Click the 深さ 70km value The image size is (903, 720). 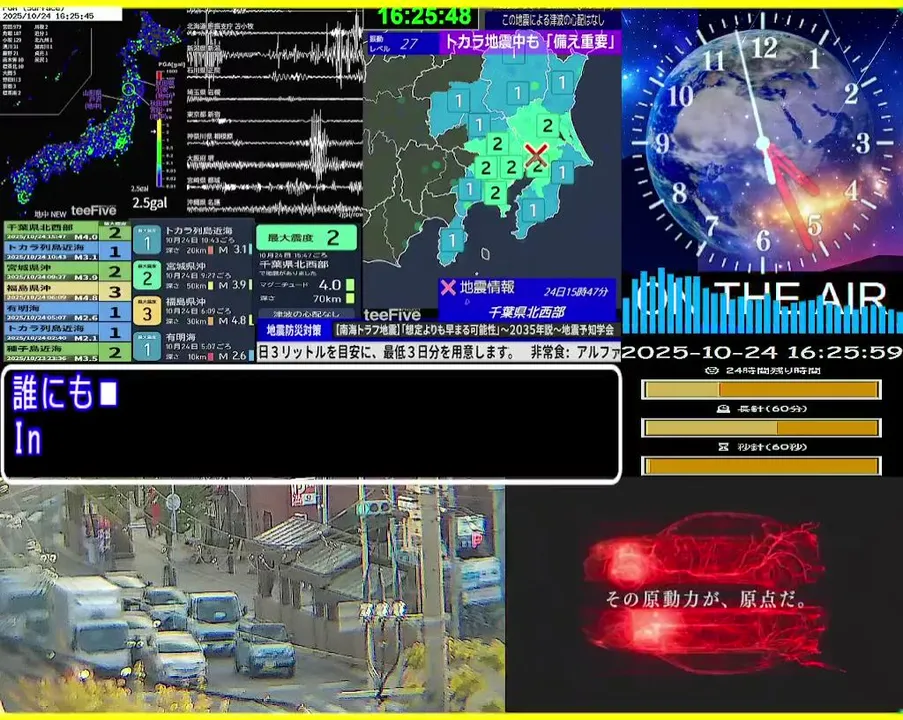pyautogui.click(x=328, y=298)
